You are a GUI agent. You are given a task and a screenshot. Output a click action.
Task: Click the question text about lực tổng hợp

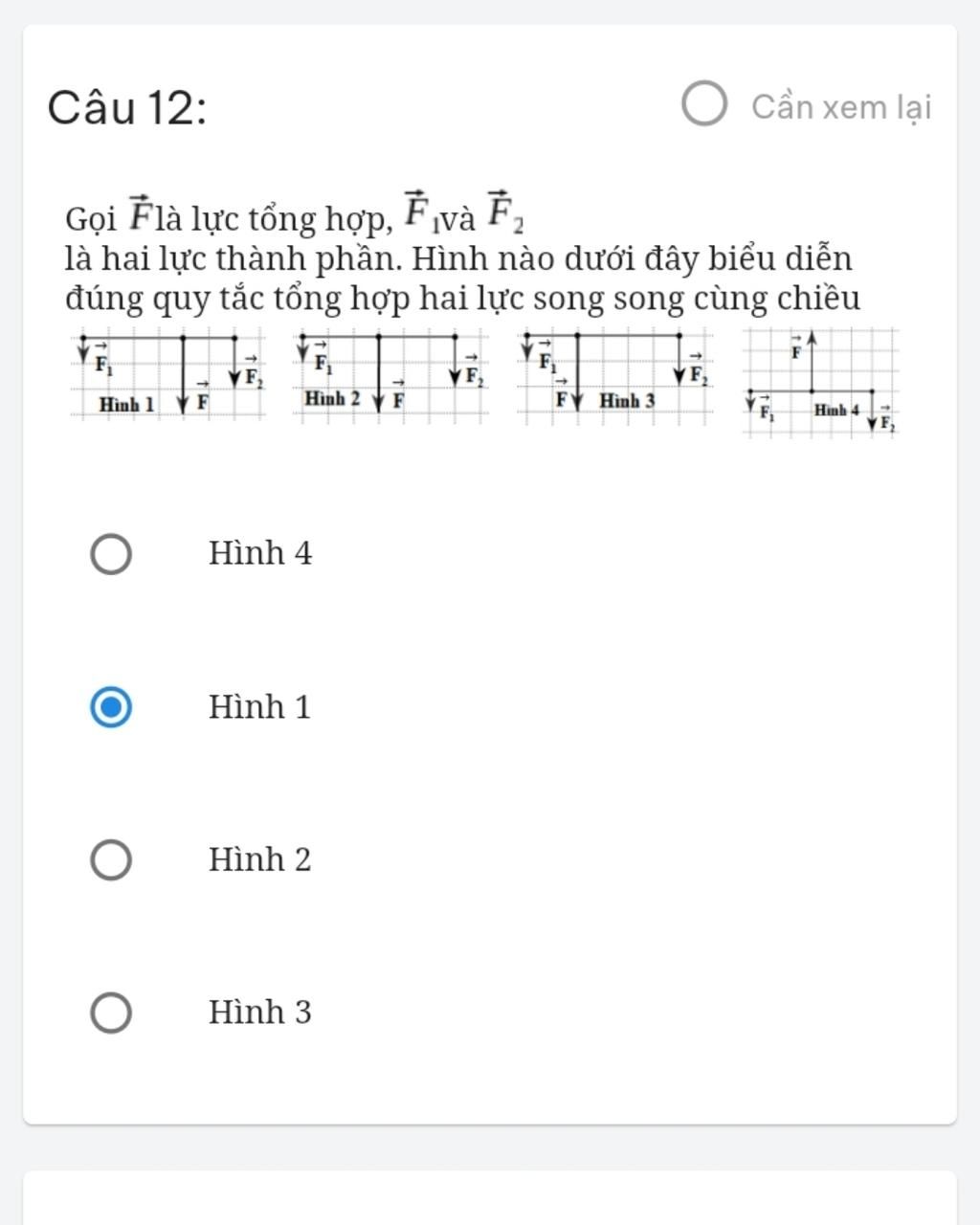(463, 256)
